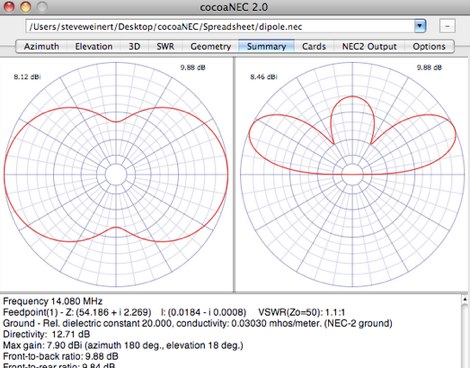Click the Max gain 7.90 dBi line
Screen dimensions: 470x368
tap(123, 345)
